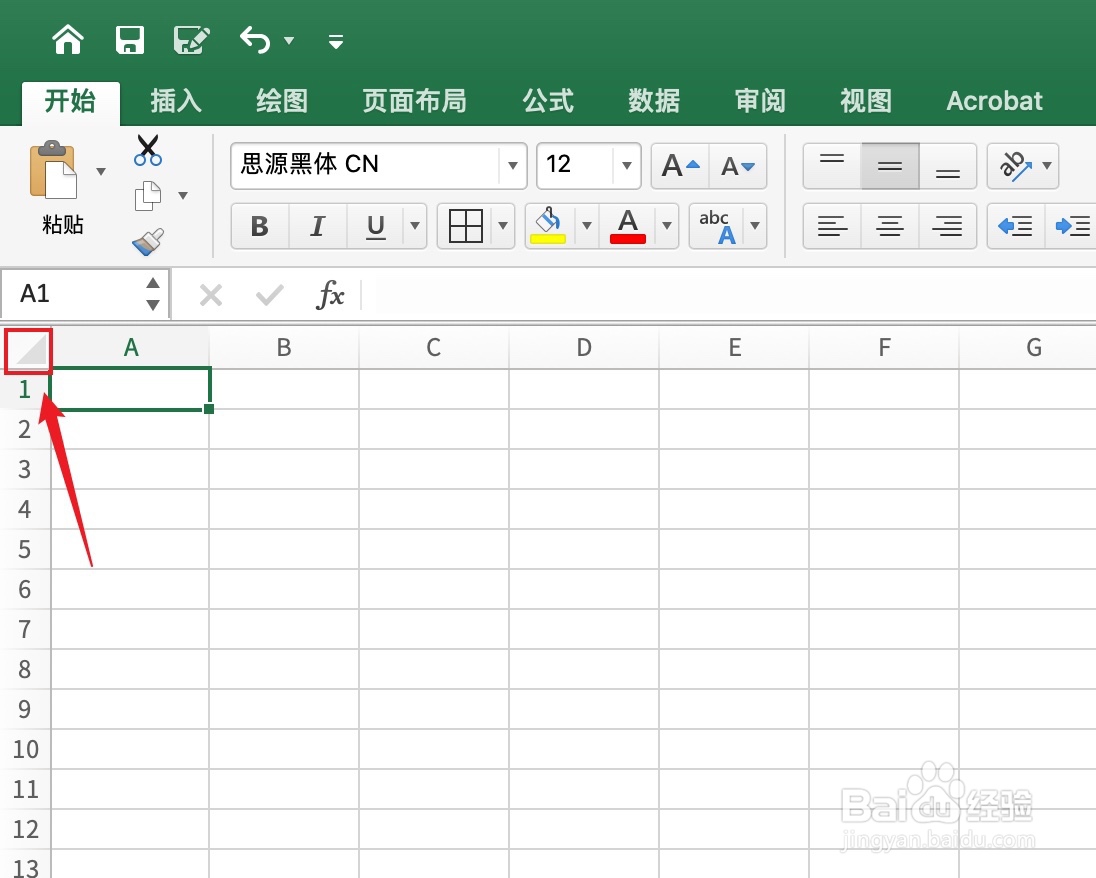Expand borders dropdown arrow
This screenshot has width=1096, height=878.
click(x=503, y=226)
